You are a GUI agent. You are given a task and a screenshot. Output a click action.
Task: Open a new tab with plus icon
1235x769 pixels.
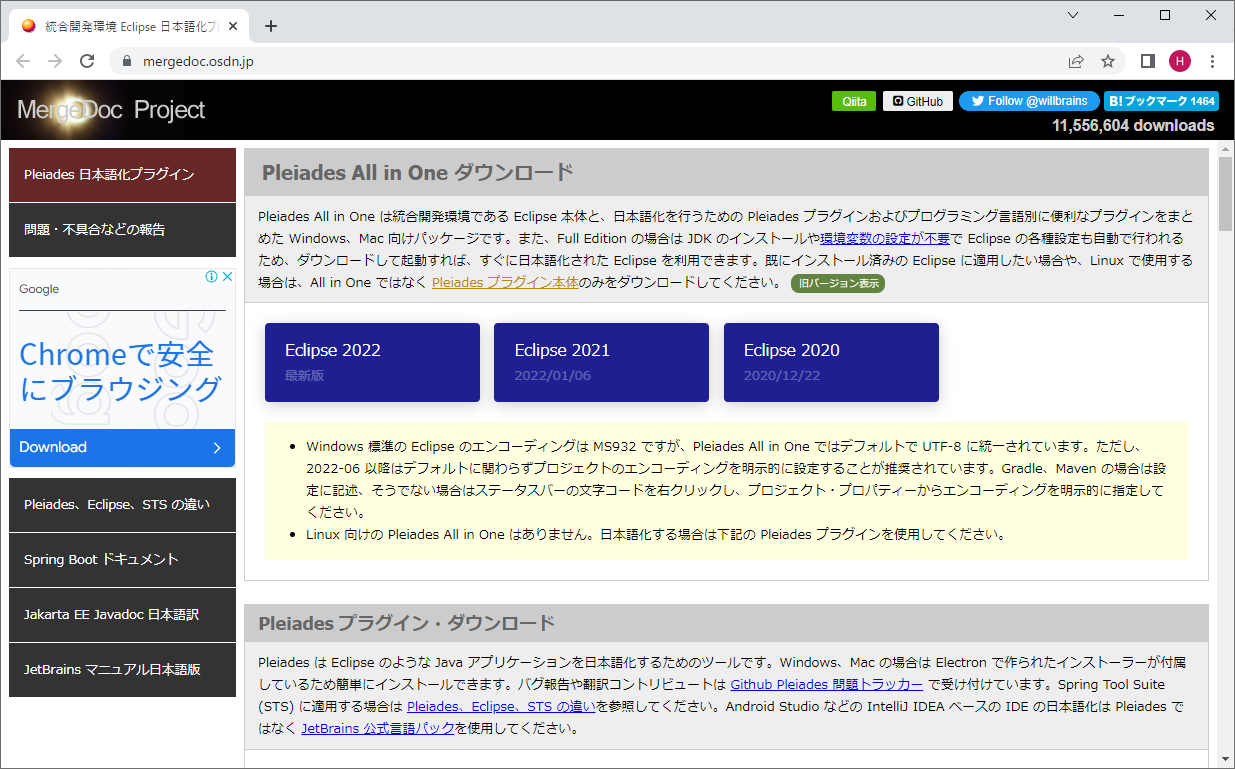click(x=271, y=26)
